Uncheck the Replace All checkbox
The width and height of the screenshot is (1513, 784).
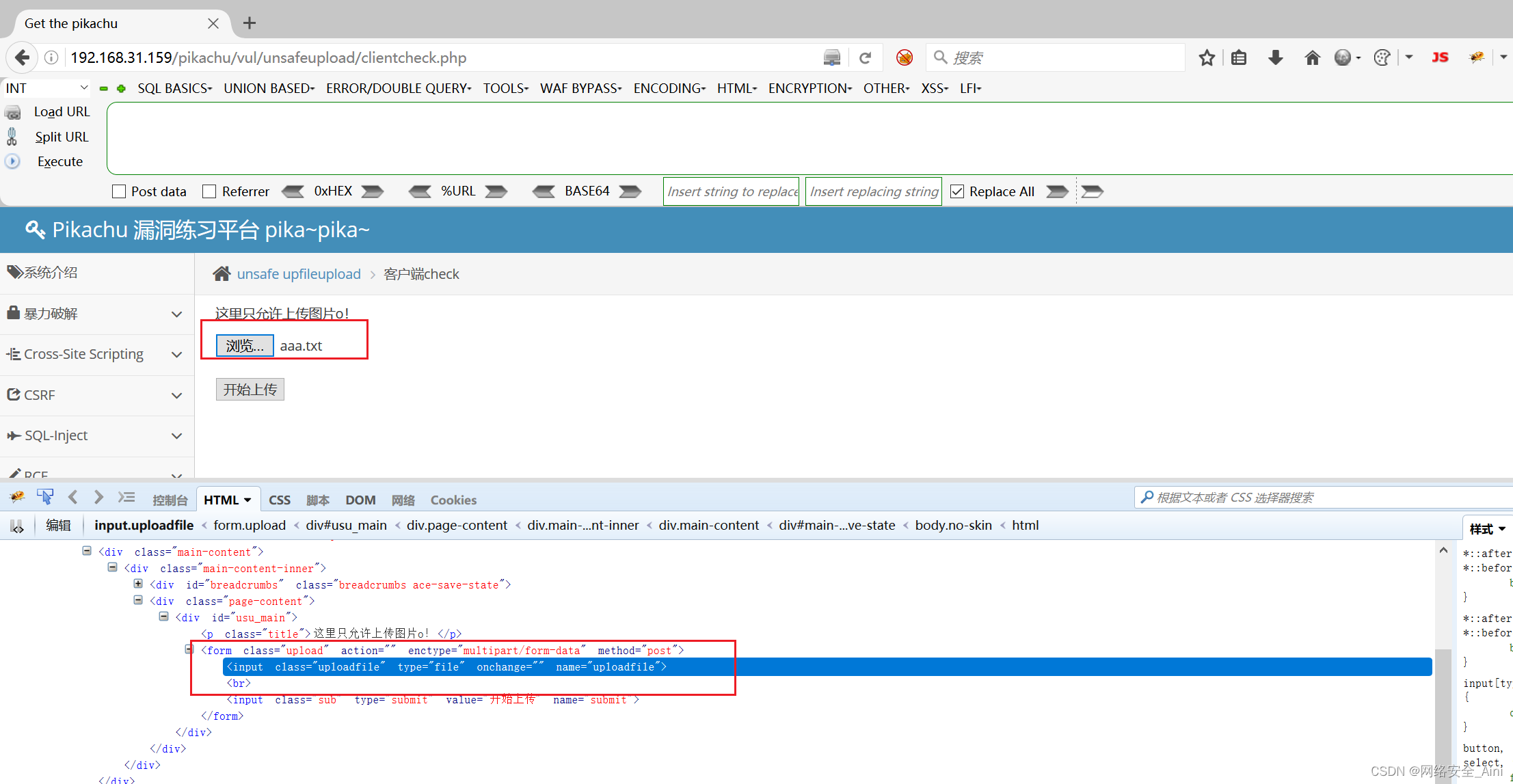[957, 191]
